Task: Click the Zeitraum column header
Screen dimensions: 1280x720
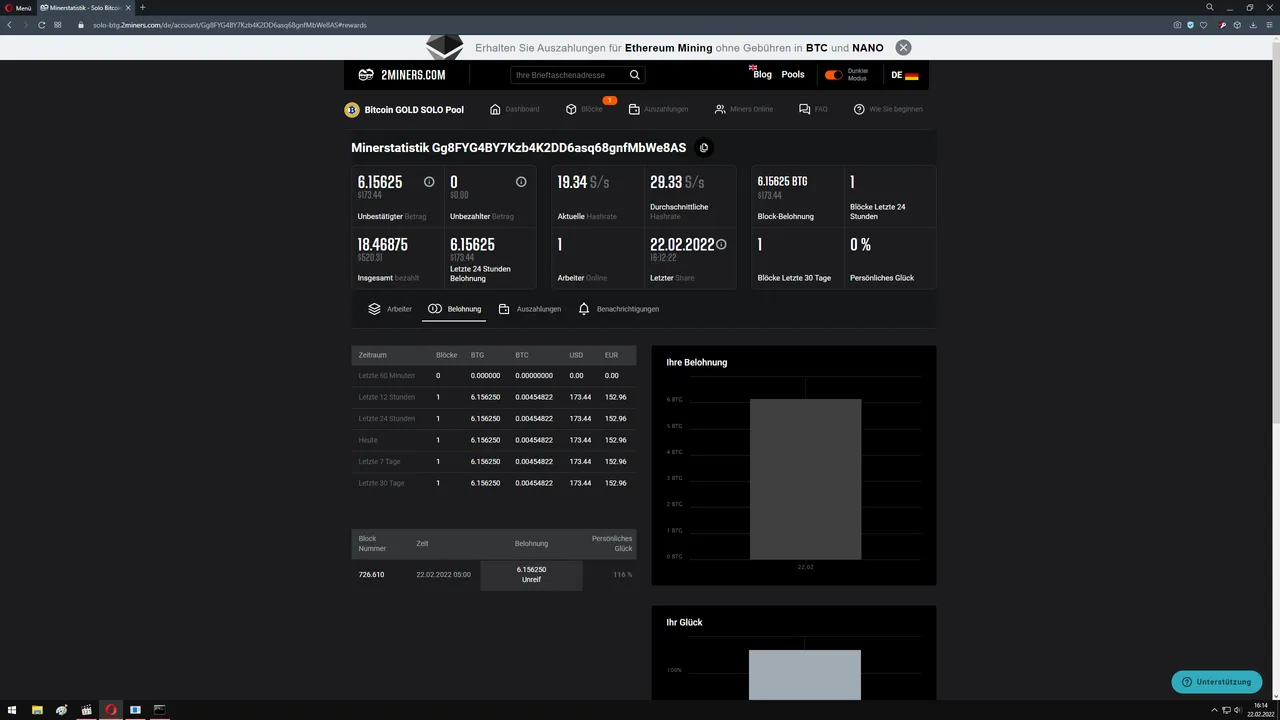Action: [x=372, y=355]
